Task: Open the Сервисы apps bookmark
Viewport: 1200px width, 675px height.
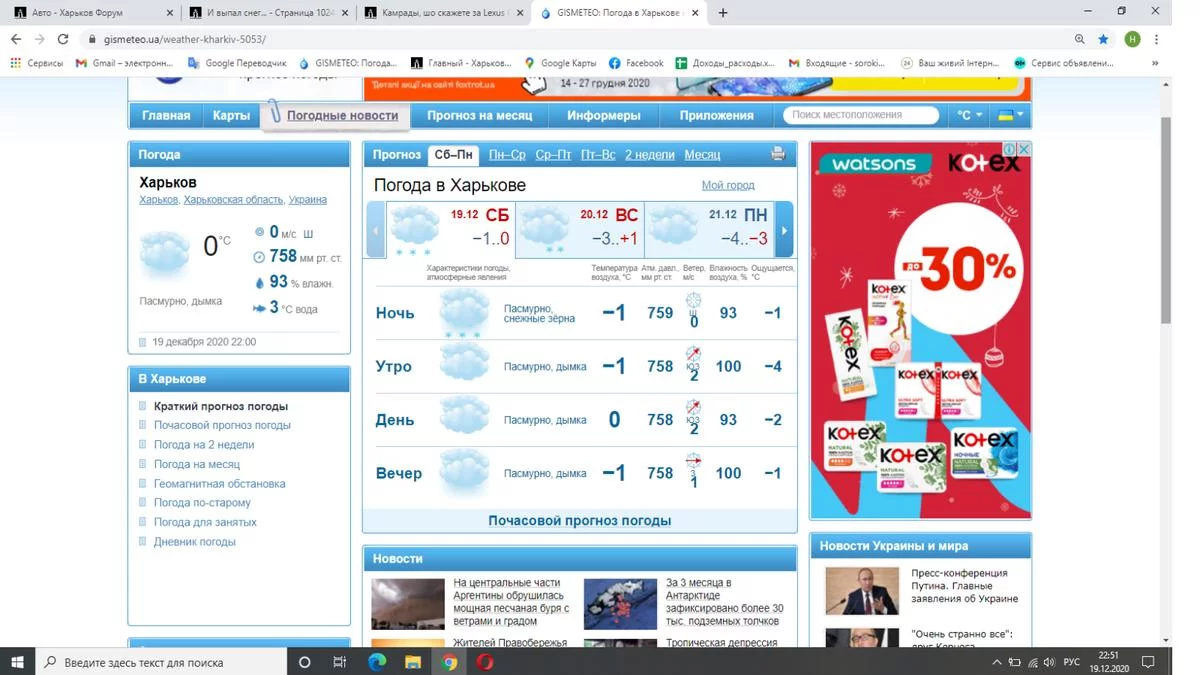Action: pyautogui.click(x=37, y=63)
